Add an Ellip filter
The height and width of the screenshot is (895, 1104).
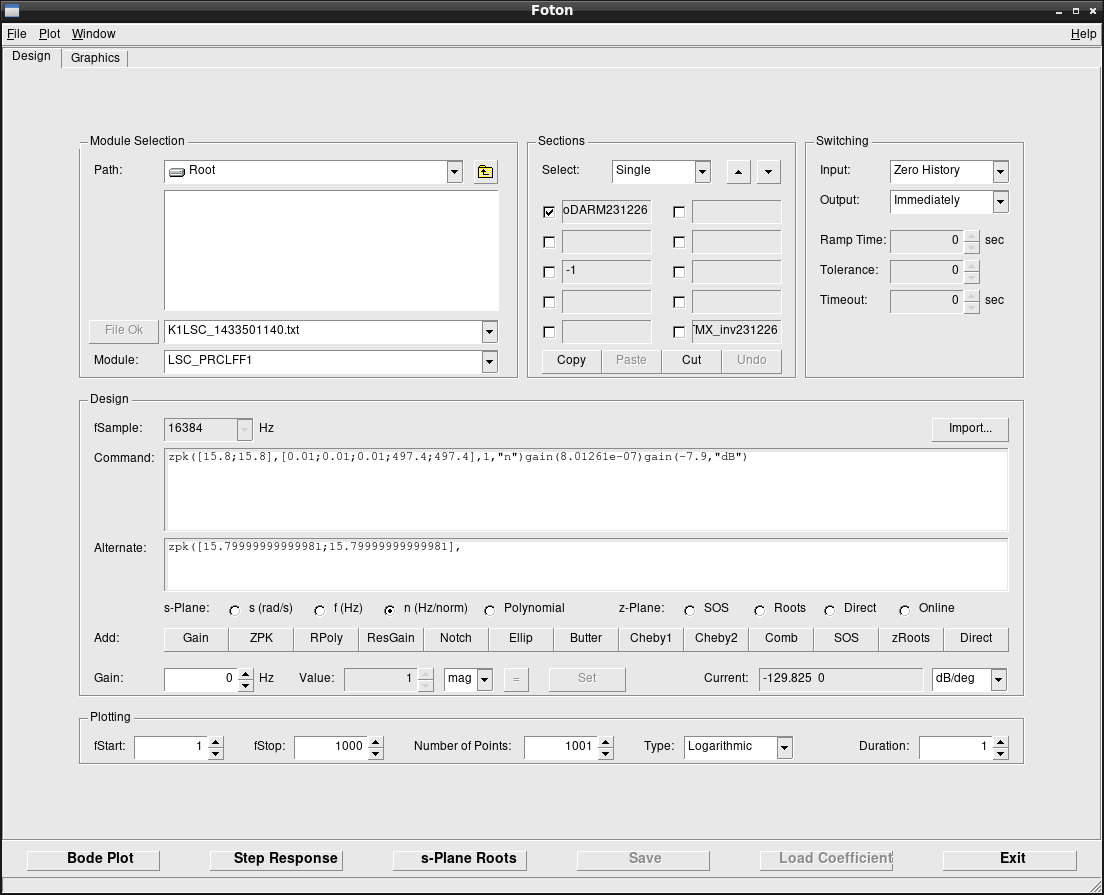pos(521,639)
